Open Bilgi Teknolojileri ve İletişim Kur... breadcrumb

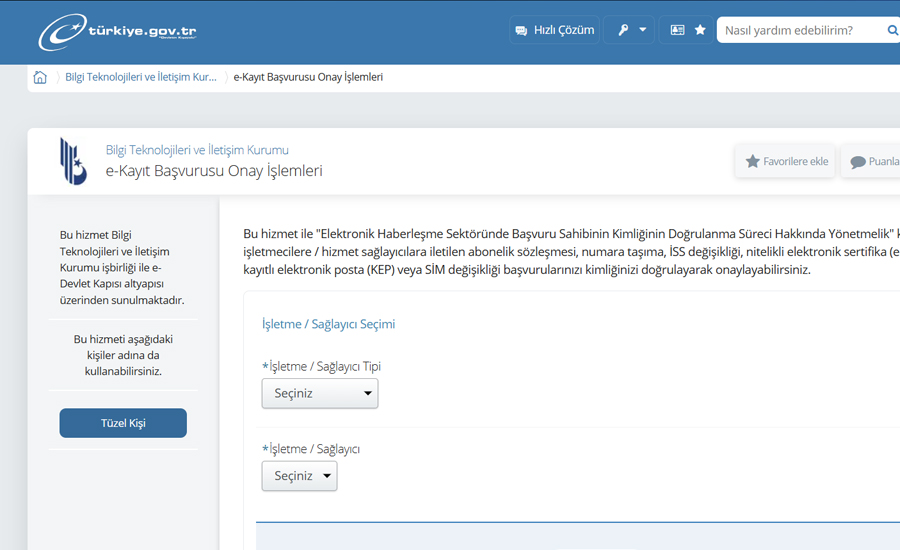point(141,77)
